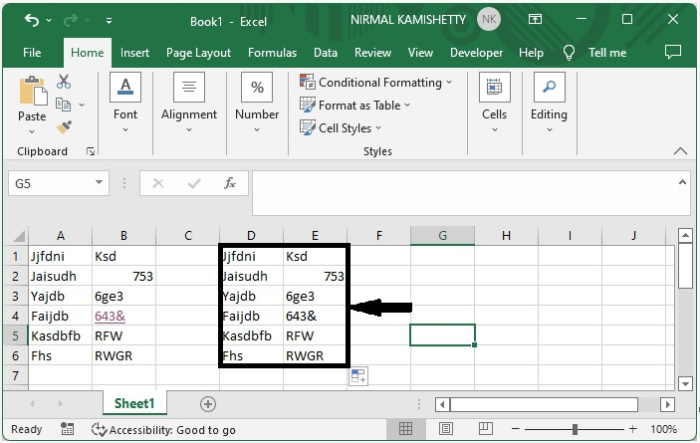Switch to the Insert tab
700x443 pixels.
[134, 53]
